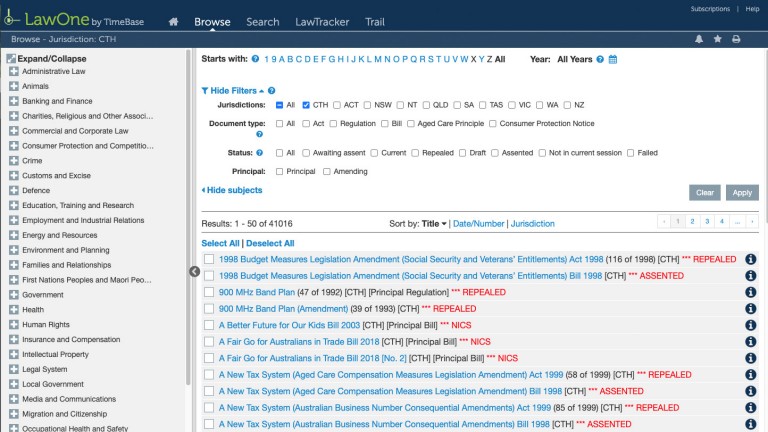Click the Apply filters button
Viewport: 768px width, 432px height.
click(742, 192)
